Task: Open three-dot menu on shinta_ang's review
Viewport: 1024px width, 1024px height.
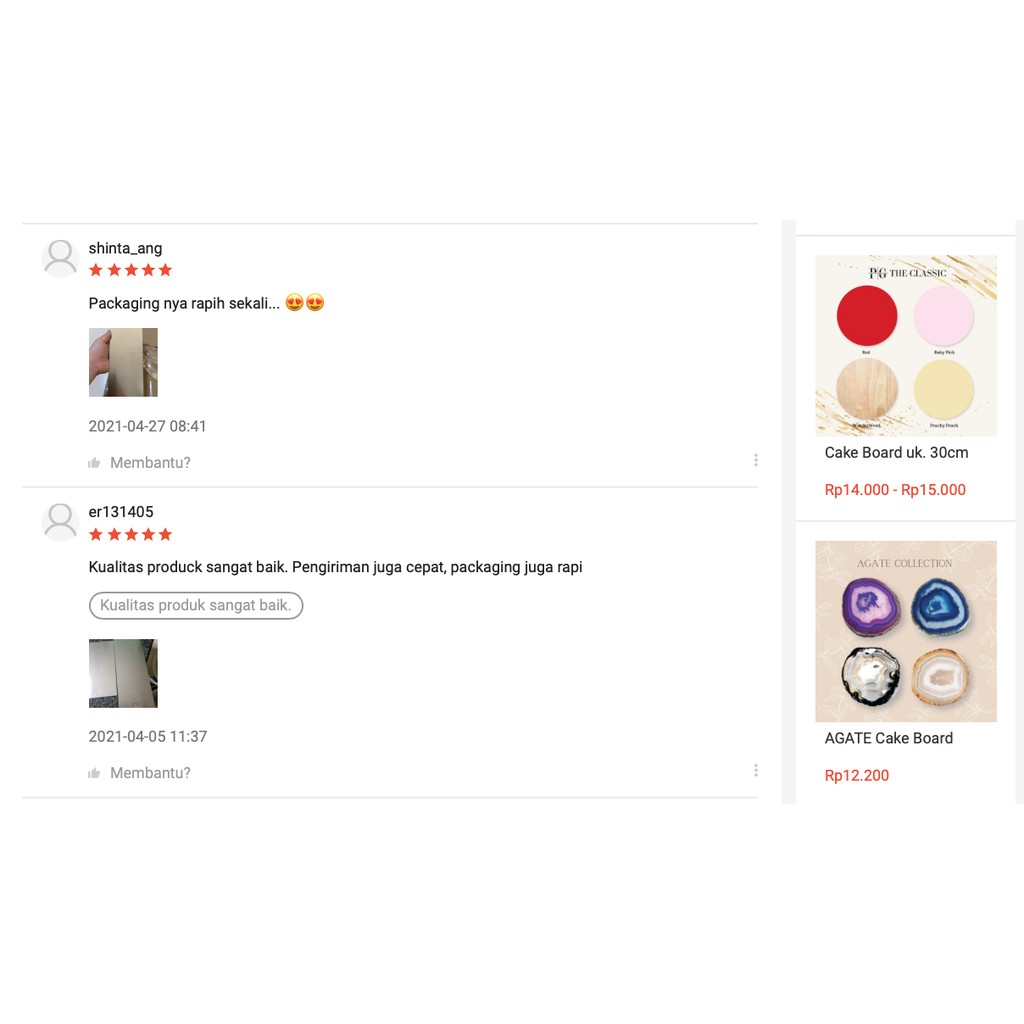Action: click(756, 460)
